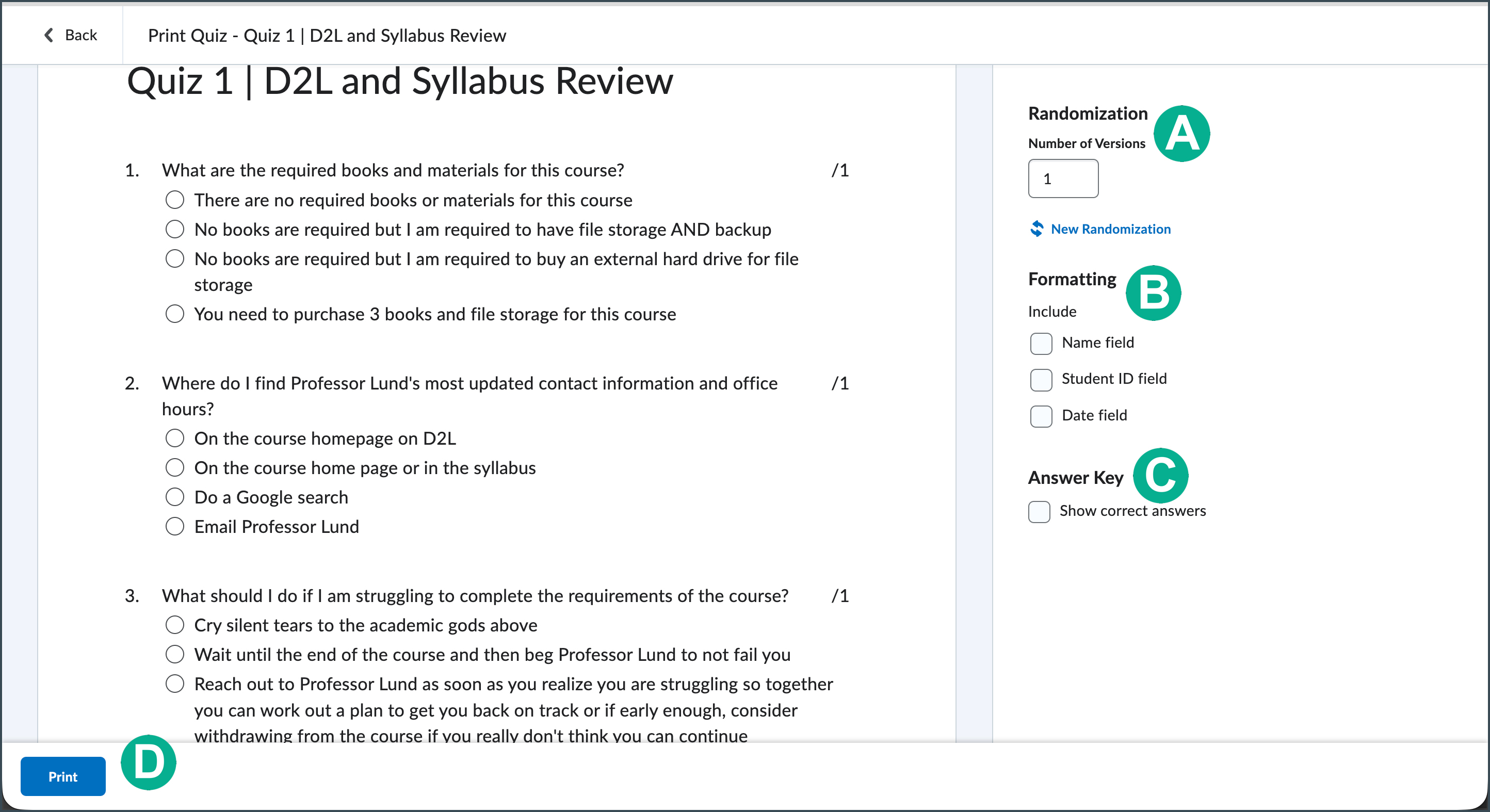This screenshot has height=812, width=1490.
Task: Click the page header 'Print Quiz - Quiz 1' title
Action: coord(327,35)
